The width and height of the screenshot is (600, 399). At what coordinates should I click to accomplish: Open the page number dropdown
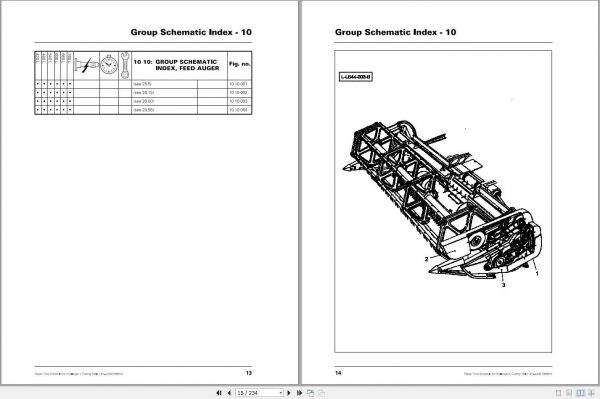click(x=280, y=393)
